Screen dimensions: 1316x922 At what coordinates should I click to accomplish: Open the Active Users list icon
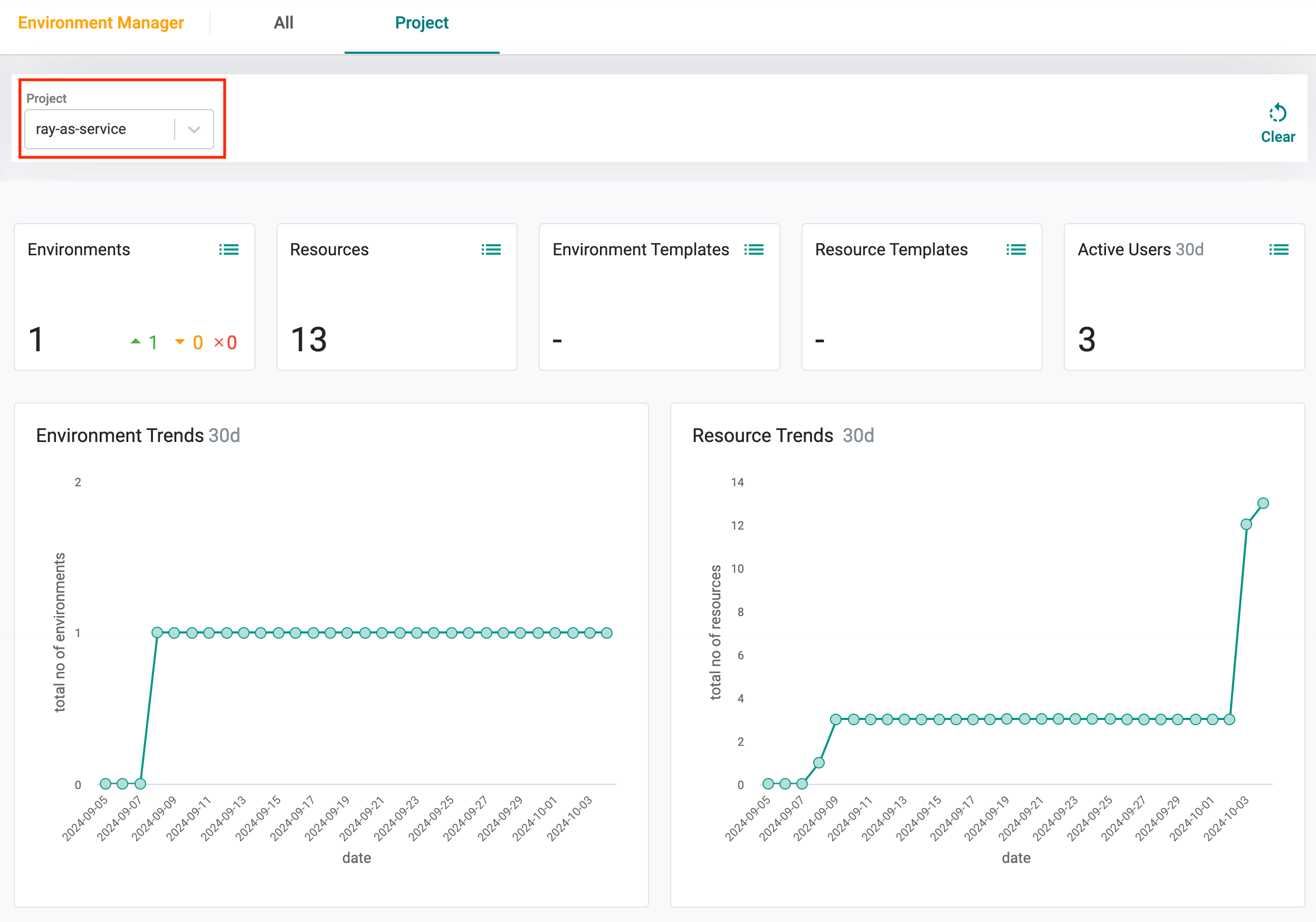[1279, 249]
